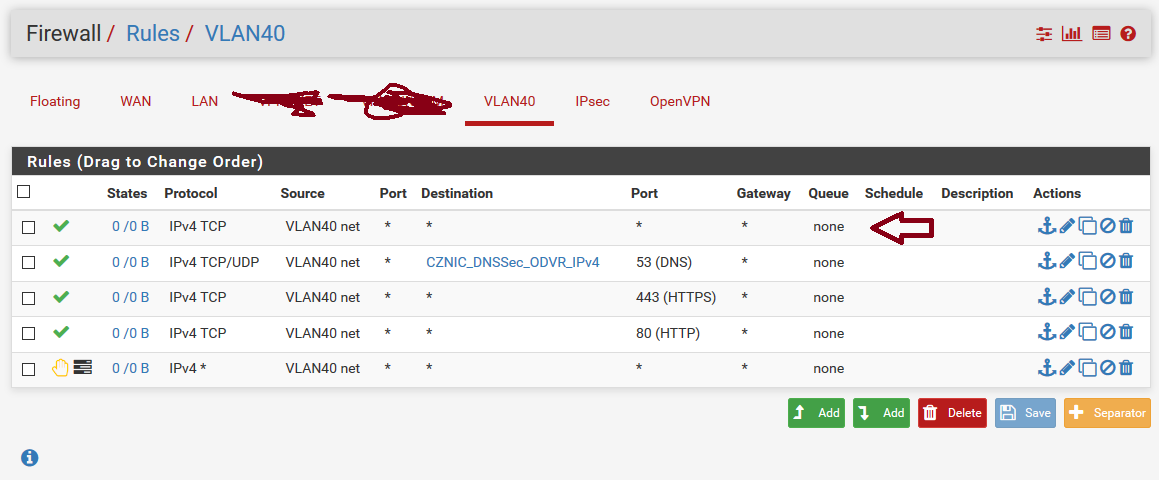
Task: Open the related log entries icon
Action: click(1101, 33)
